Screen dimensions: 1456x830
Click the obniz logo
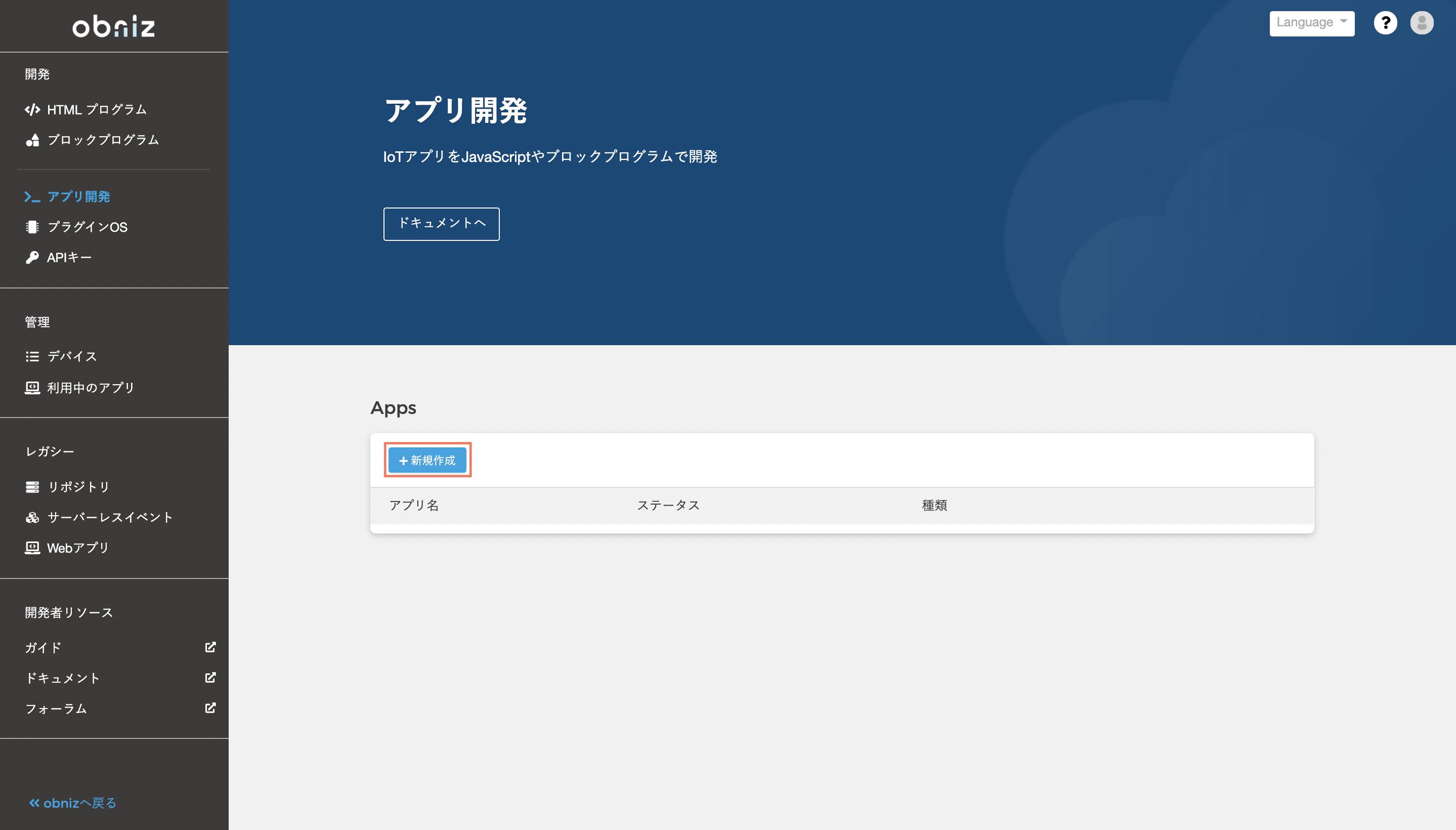(113, 26)
